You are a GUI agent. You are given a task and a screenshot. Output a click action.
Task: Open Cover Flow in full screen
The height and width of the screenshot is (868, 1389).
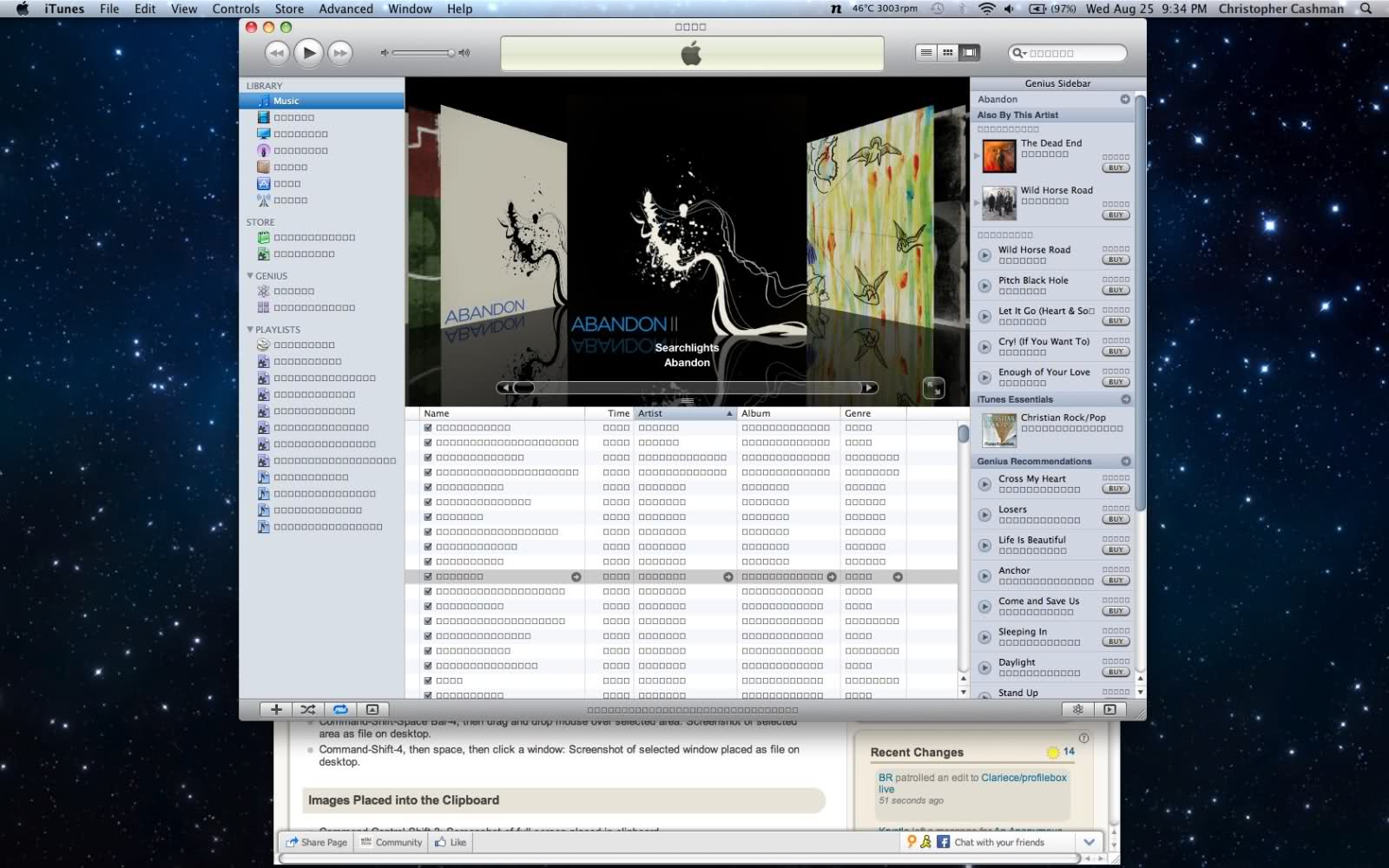coord(933,388)
